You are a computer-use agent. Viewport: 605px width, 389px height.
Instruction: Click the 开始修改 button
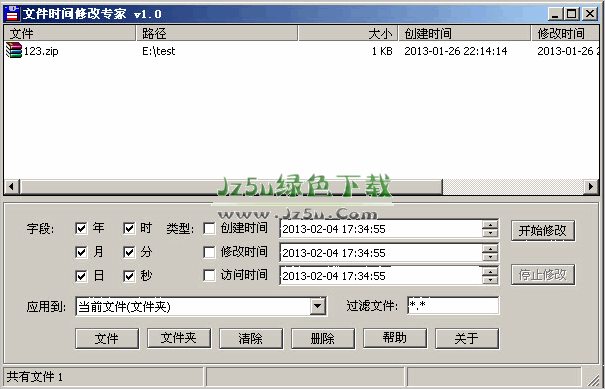(543, 231)
